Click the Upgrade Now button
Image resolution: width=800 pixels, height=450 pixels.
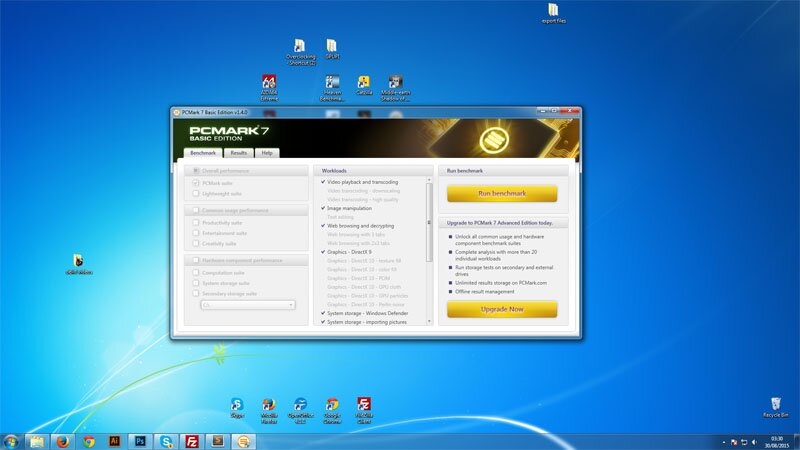pos(502,309)
